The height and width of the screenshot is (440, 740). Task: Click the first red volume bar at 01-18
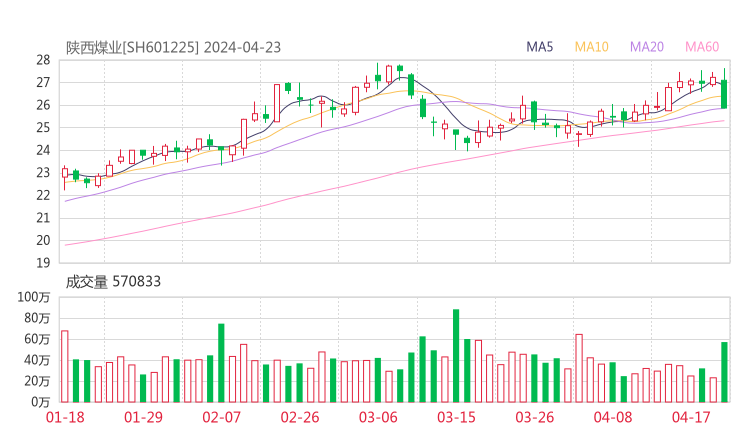point(65,366)
